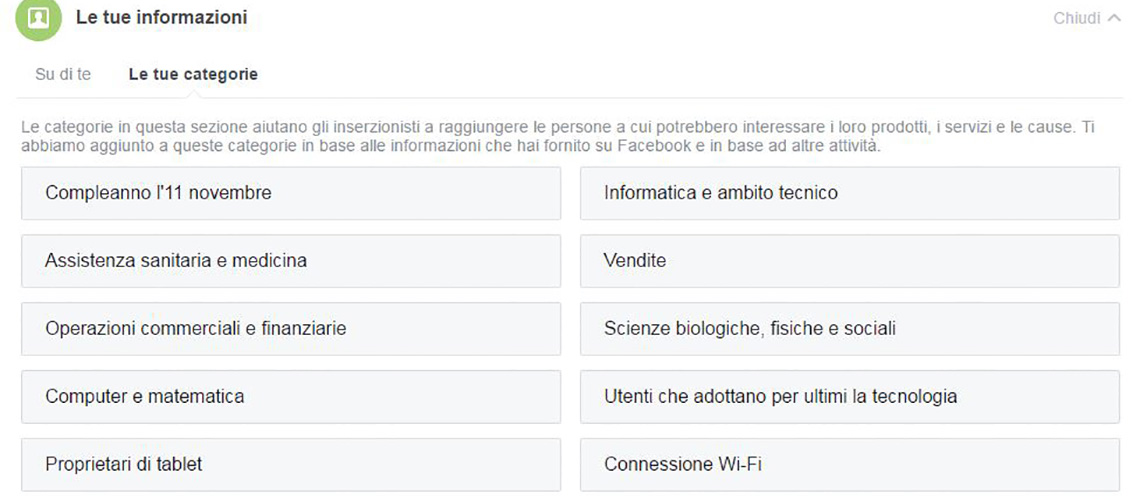Select Utenti che adottano per ultimi la tecnologia
The width and height of the screenshot is (1140, 496).
coord(850,396)
